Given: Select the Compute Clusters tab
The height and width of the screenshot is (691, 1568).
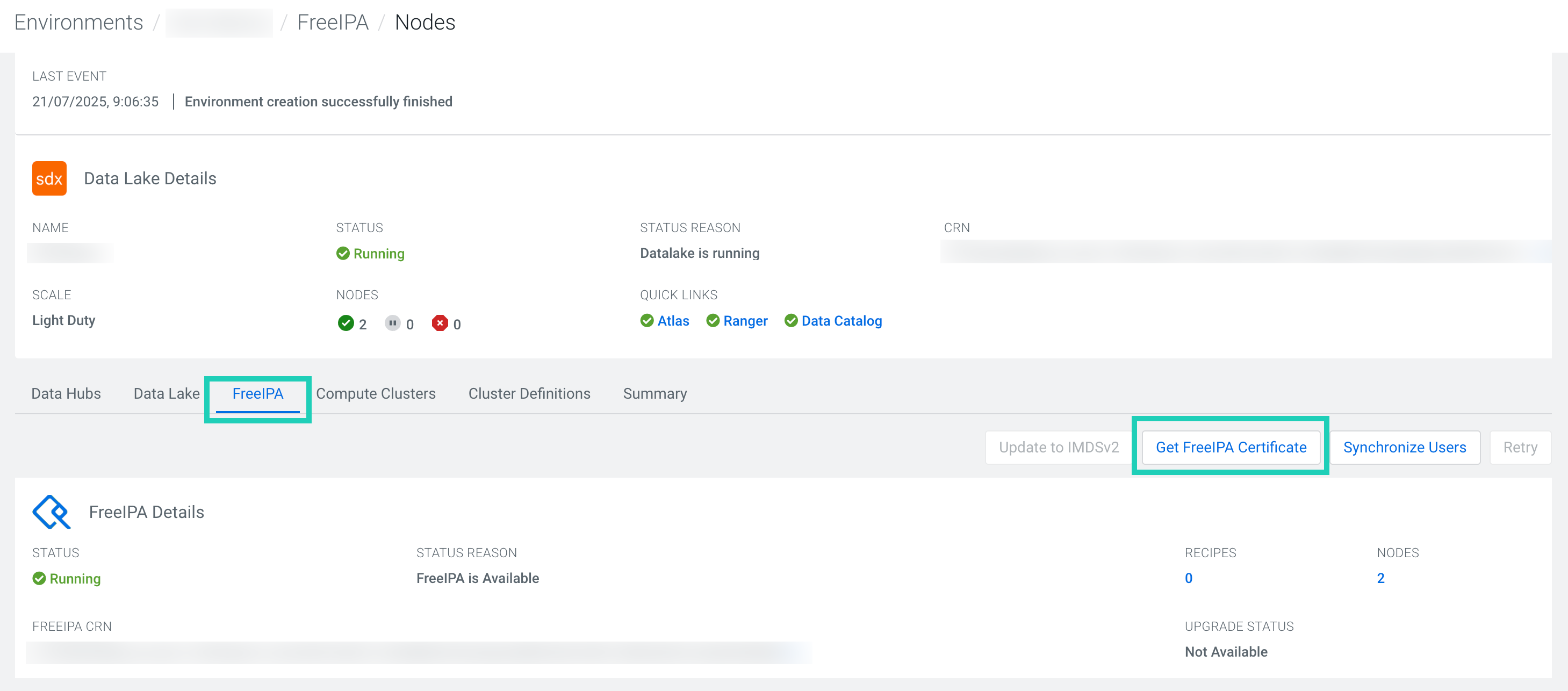Looking at the screenshot, I should click(376, 394).
